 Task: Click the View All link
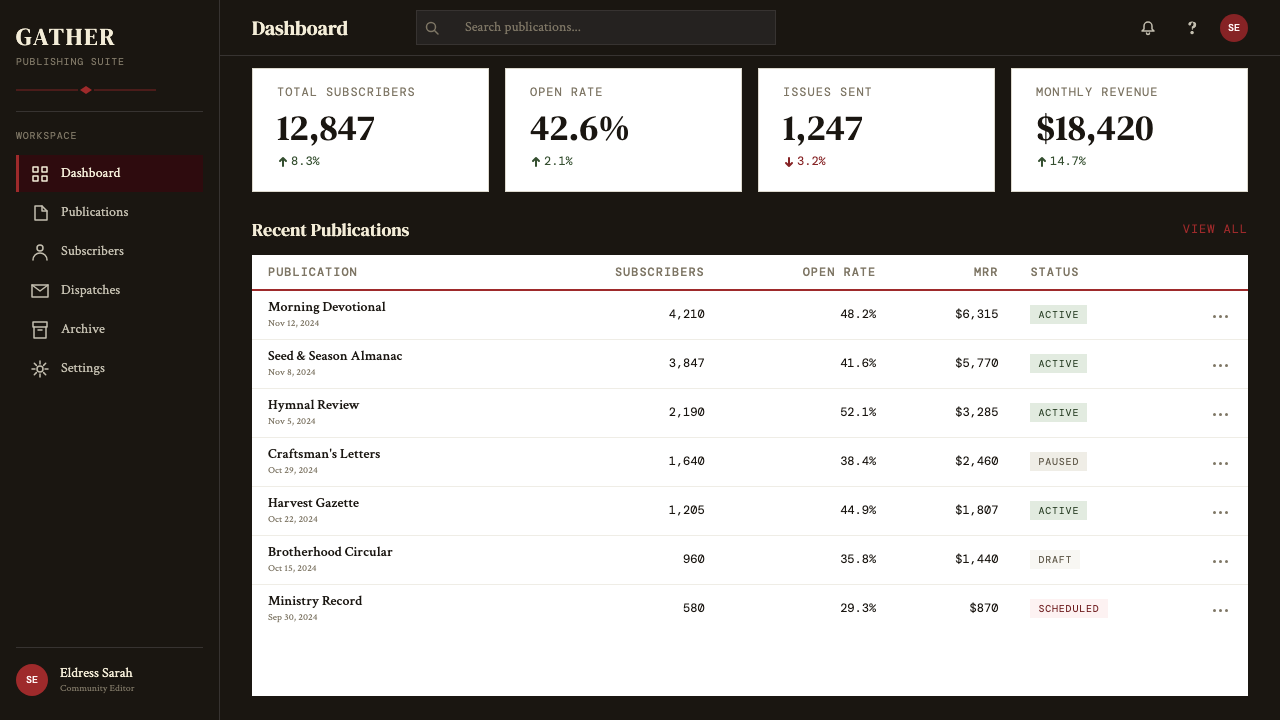tap(1215, 230)
